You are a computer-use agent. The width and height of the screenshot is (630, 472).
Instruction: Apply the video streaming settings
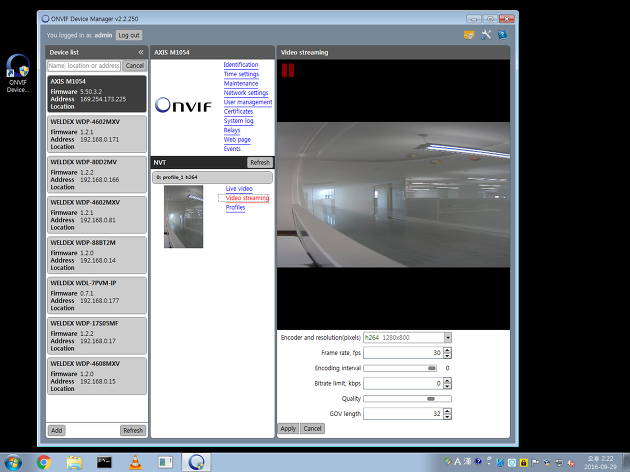288,429
